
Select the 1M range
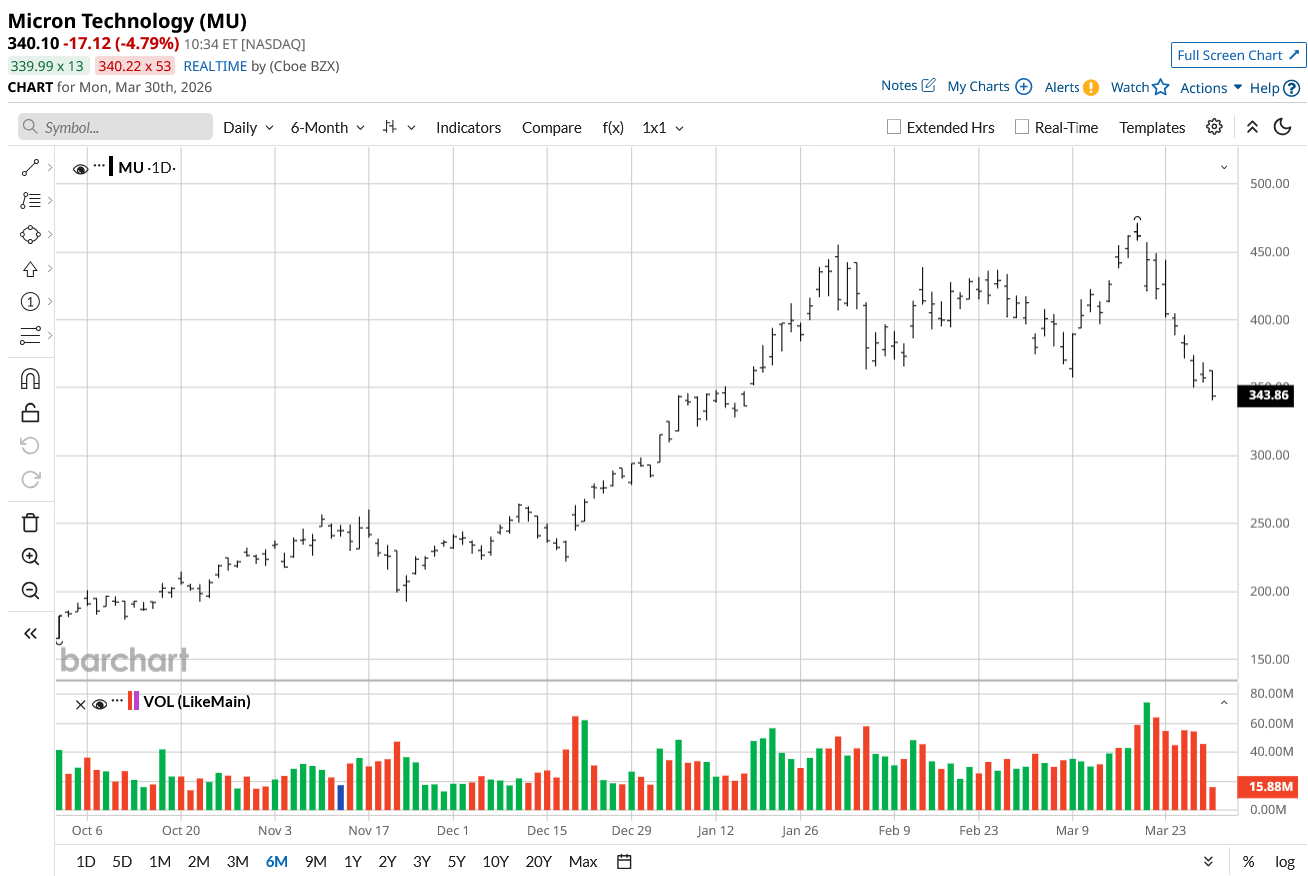coord(159,862)
